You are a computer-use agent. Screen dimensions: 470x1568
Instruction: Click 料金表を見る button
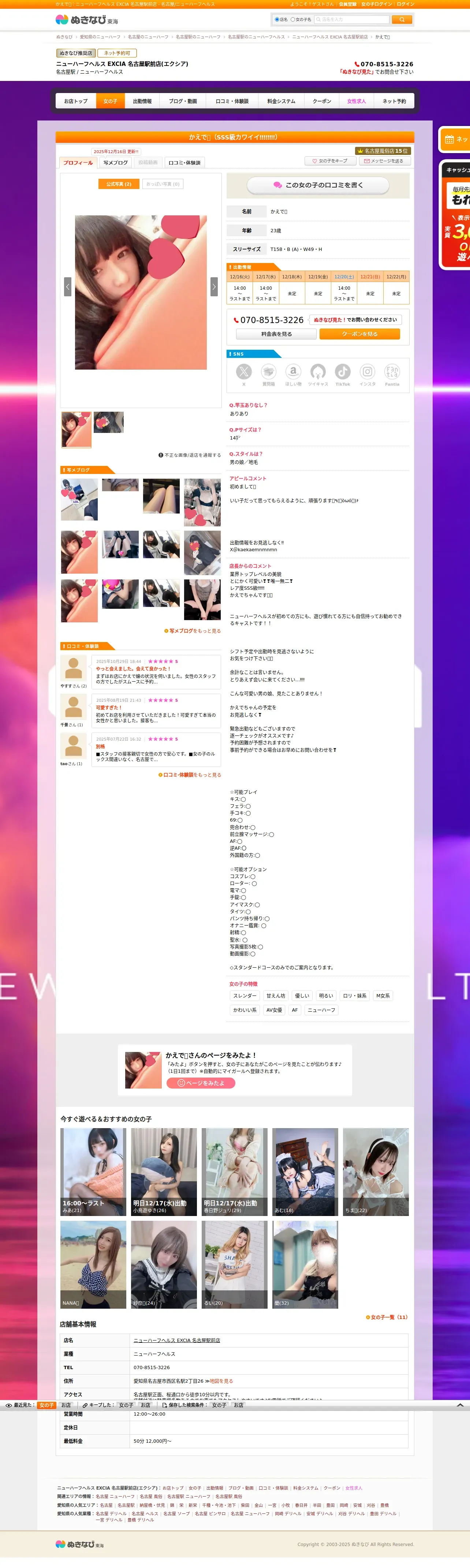tap(276, 334)
